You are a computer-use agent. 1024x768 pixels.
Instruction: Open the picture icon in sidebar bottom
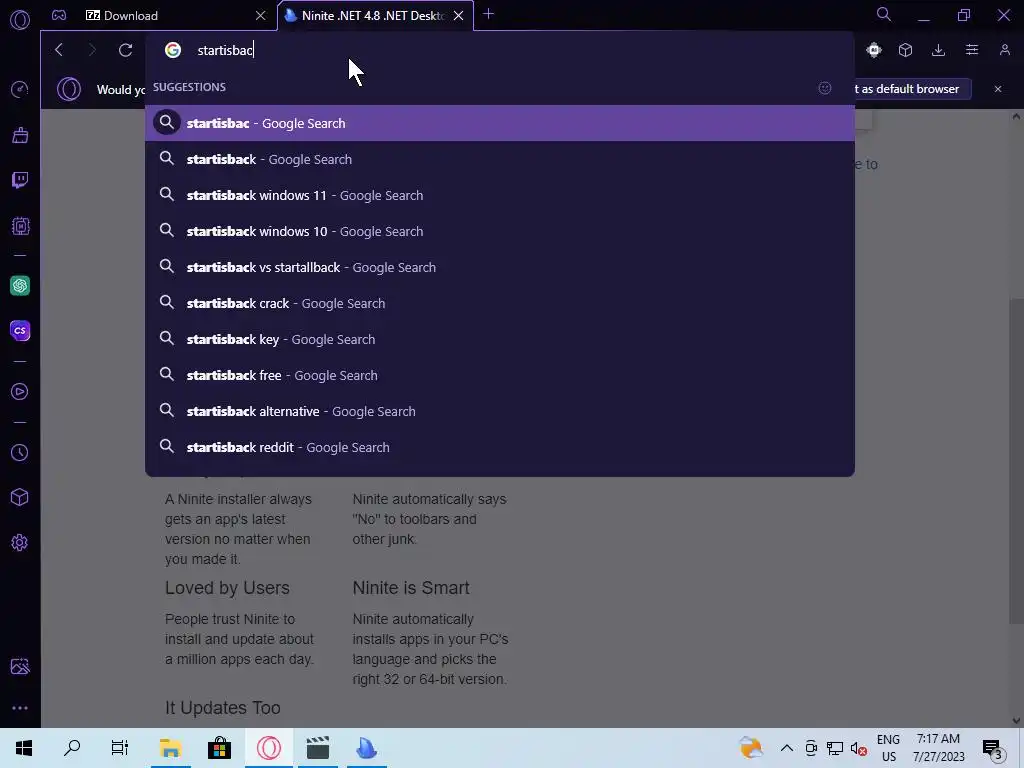tap(20, 666)
